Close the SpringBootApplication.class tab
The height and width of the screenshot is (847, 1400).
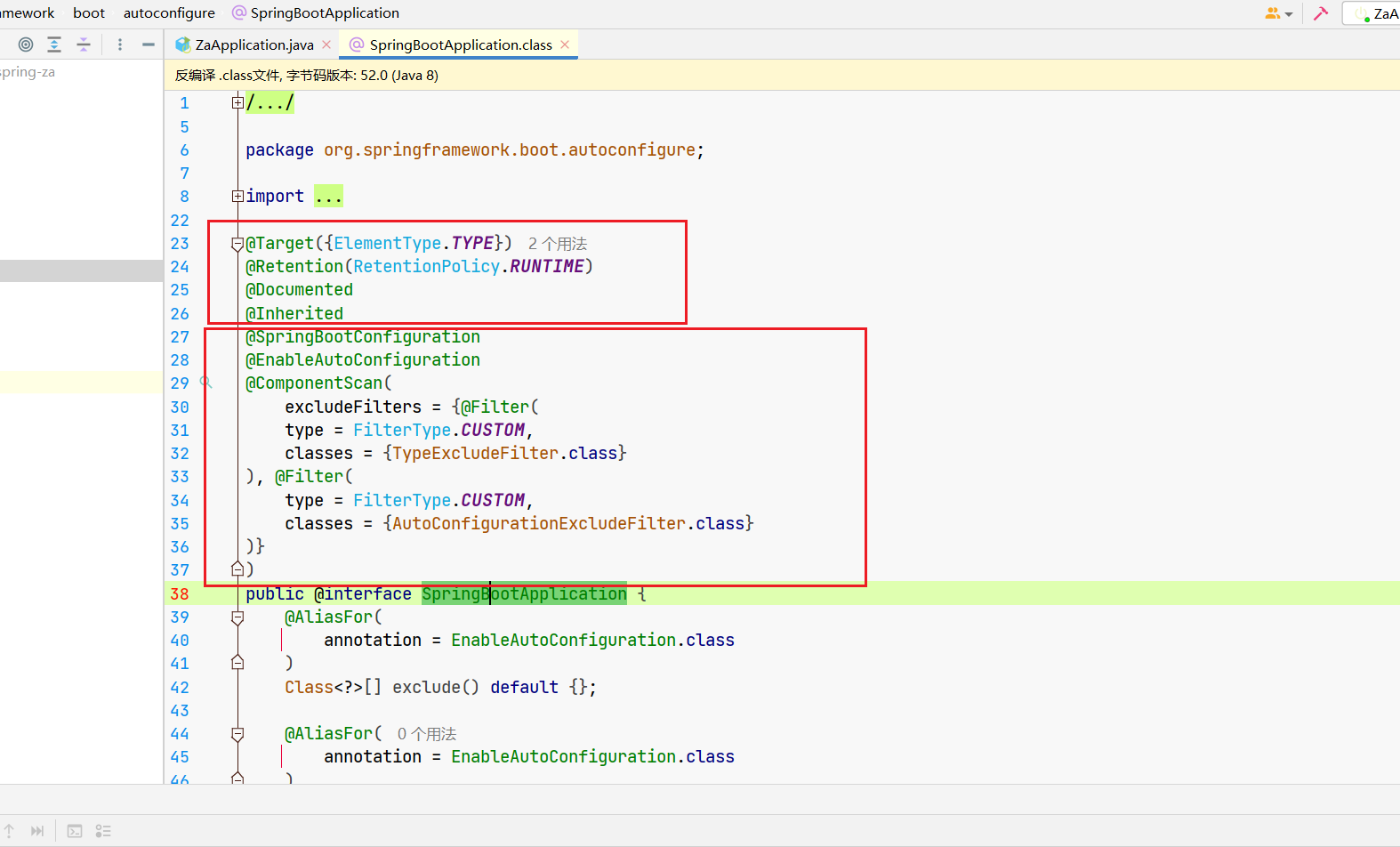565,44
